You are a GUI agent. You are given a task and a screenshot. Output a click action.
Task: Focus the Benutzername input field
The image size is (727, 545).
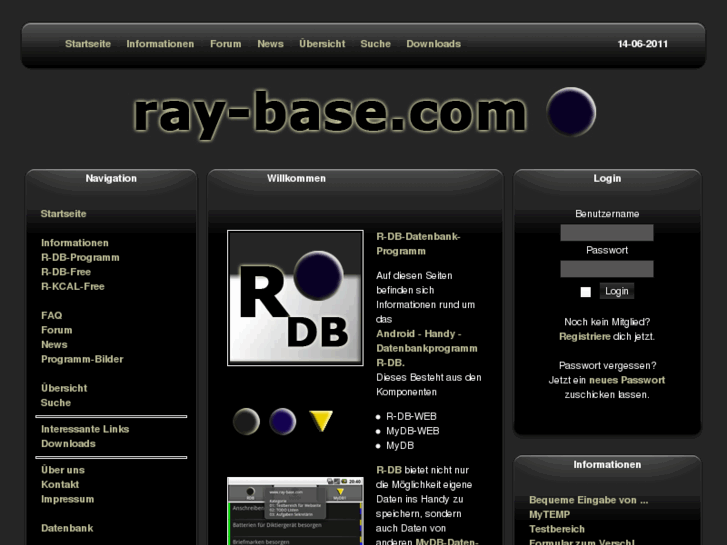pos(607,232)
